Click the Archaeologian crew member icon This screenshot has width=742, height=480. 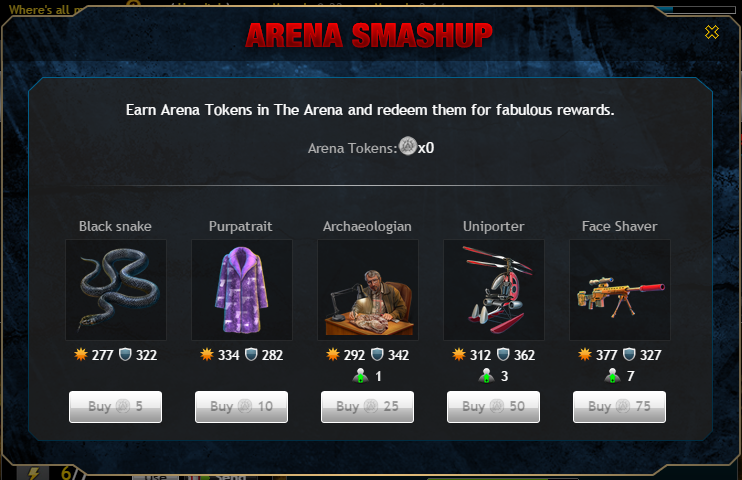click(360, 376)
